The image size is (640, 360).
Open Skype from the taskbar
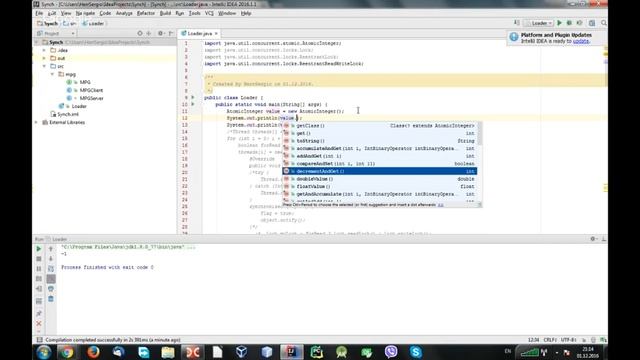[x=416, y=352]
